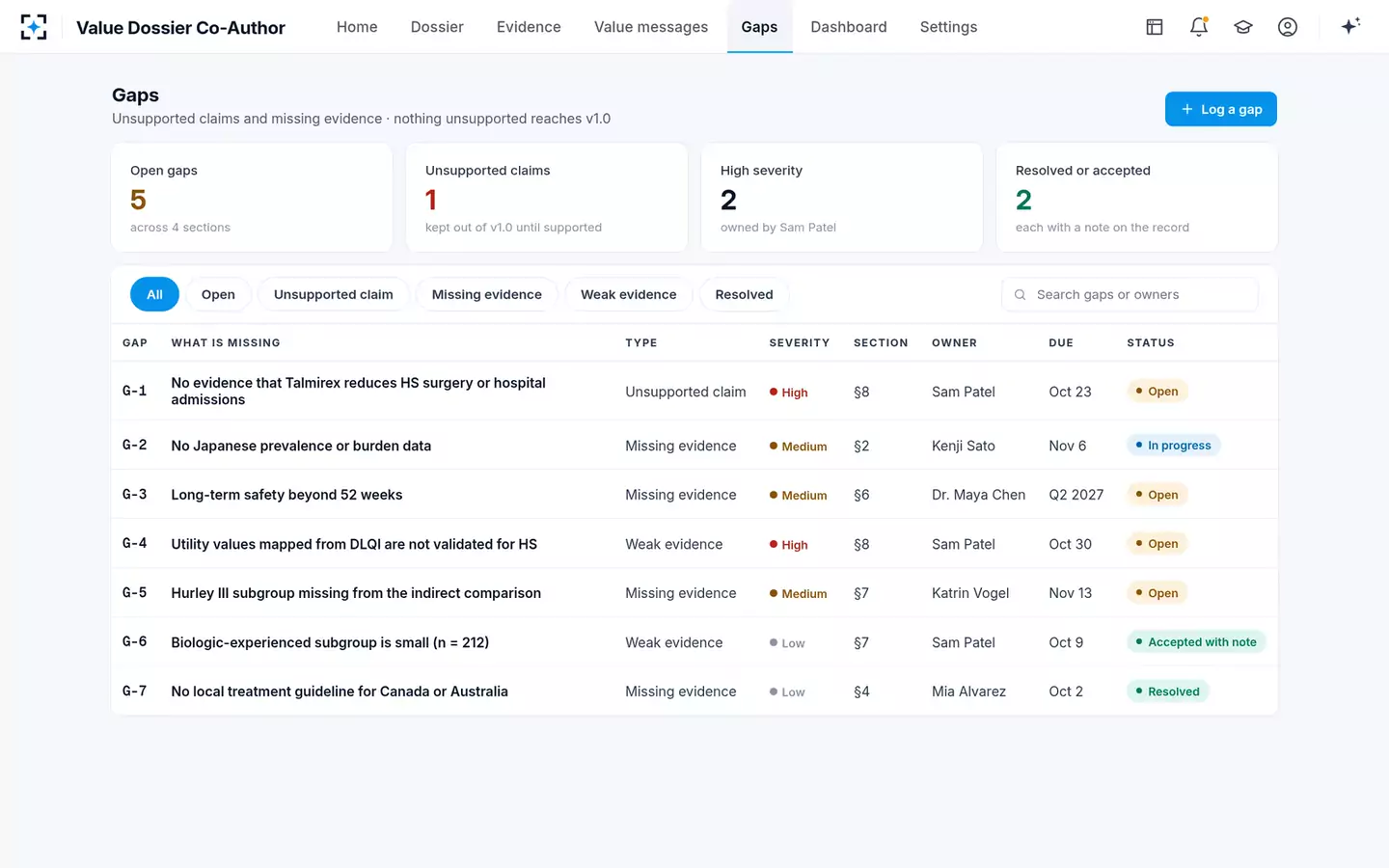Image resolution: width=1389 pixels, height=868 pixels.
Task: Open the Value messages tab
Action: click(651, 27)
